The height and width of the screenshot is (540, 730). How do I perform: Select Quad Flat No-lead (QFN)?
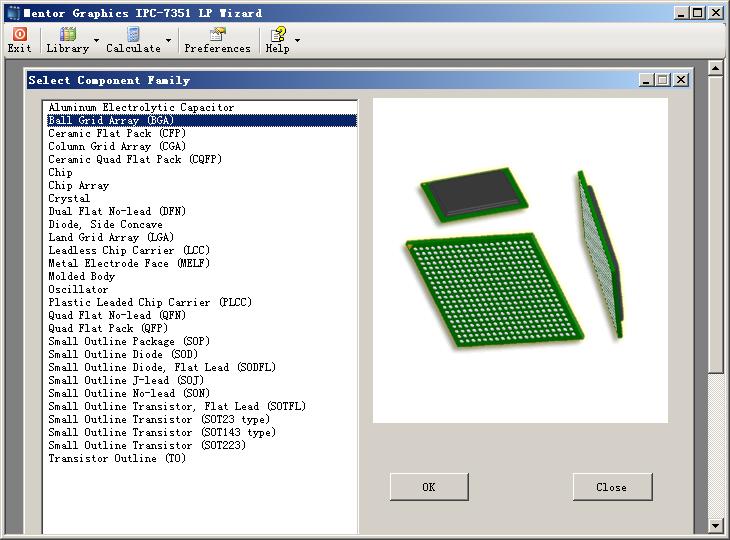202,316
